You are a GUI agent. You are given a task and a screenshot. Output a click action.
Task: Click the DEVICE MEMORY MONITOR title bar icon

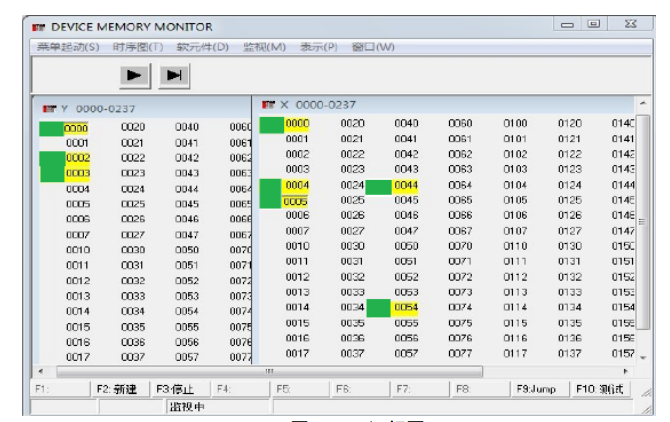(38, 27)
